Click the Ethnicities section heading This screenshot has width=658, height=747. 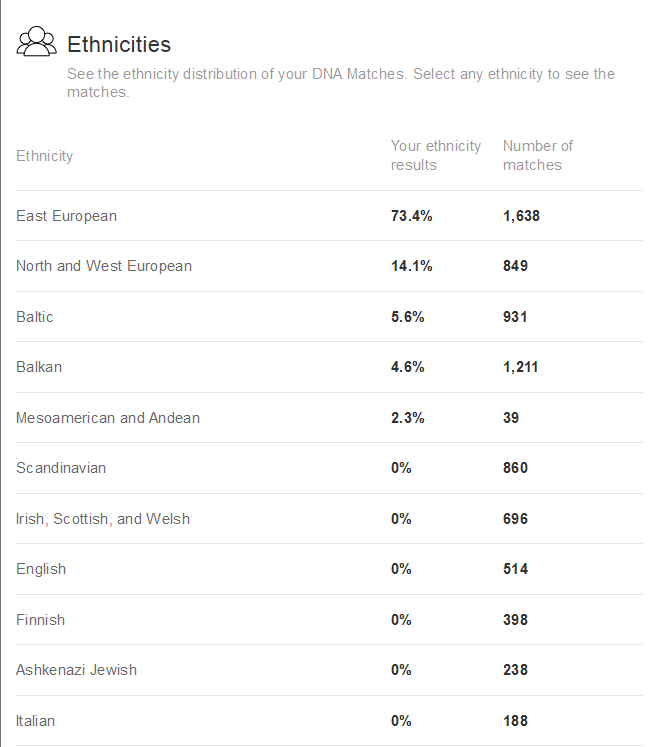pos(118,44)
